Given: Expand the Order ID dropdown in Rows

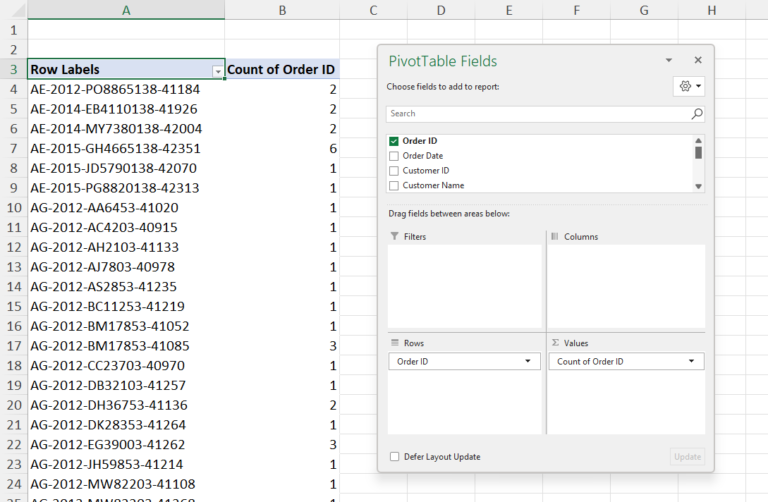Looking at the screenshot, I should click(x=527, y=361).
